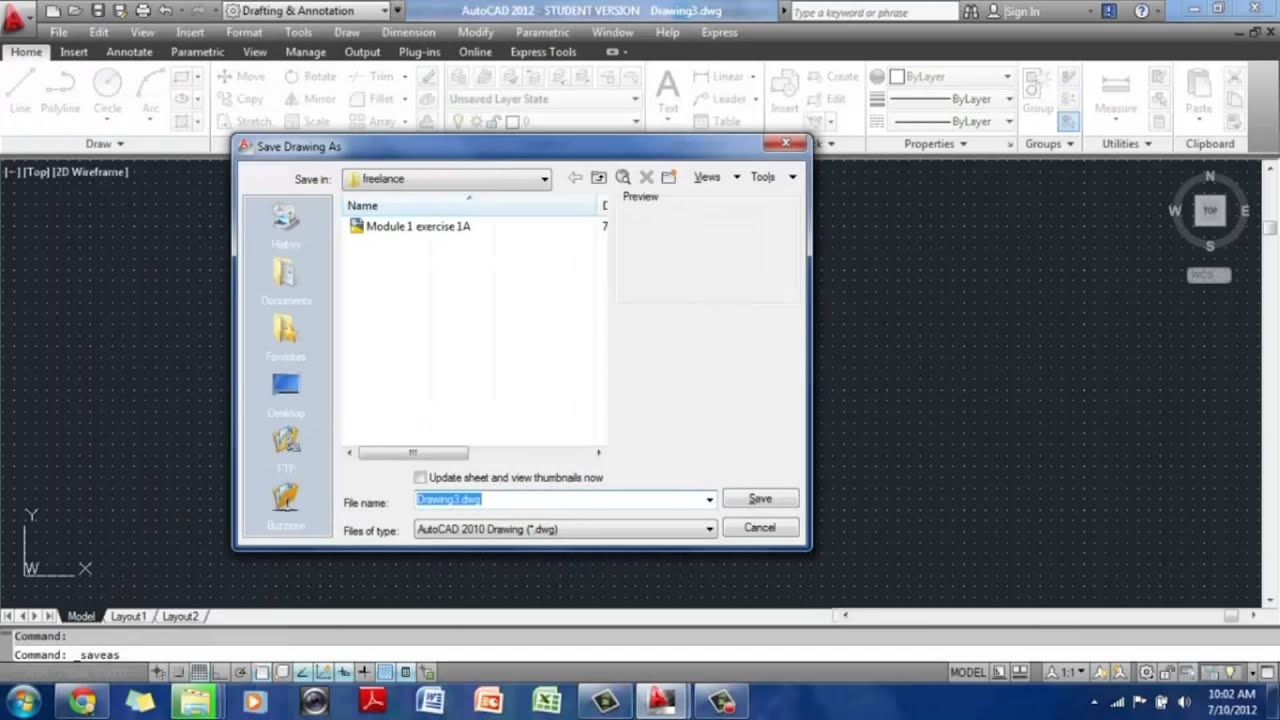Click the TOP face of the ViewCube
1280x720 pixels.
tap(1210, 210)
